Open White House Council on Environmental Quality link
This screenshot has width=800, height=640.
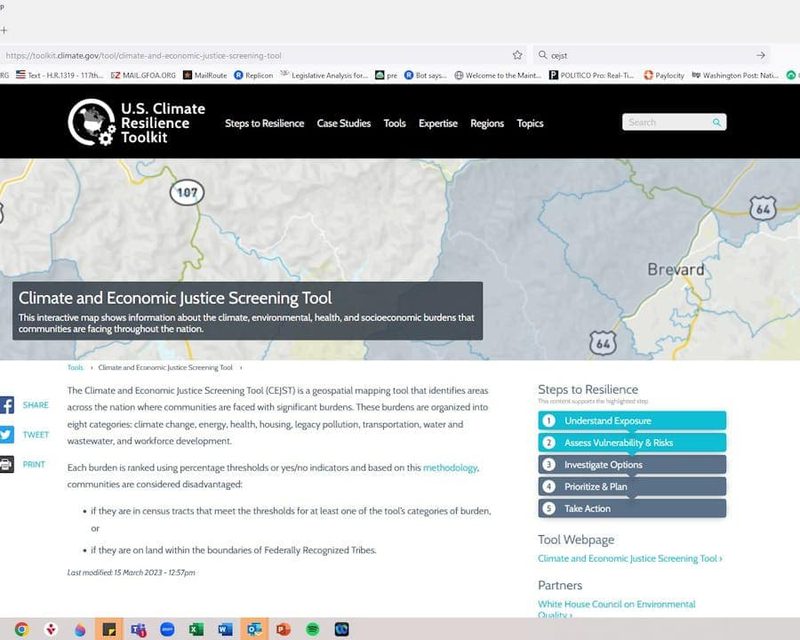[x=616, y=609]
